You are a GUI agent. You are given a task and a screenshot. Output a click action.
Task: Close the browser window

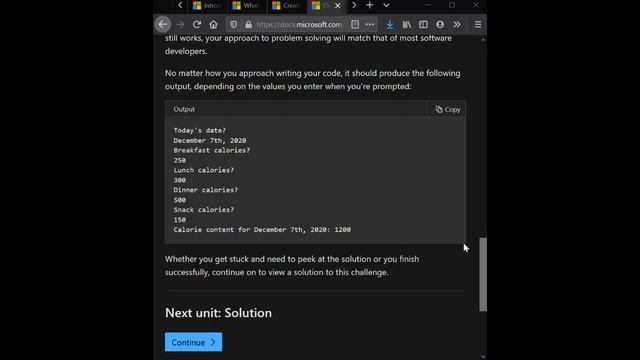[x=476, y=5]
